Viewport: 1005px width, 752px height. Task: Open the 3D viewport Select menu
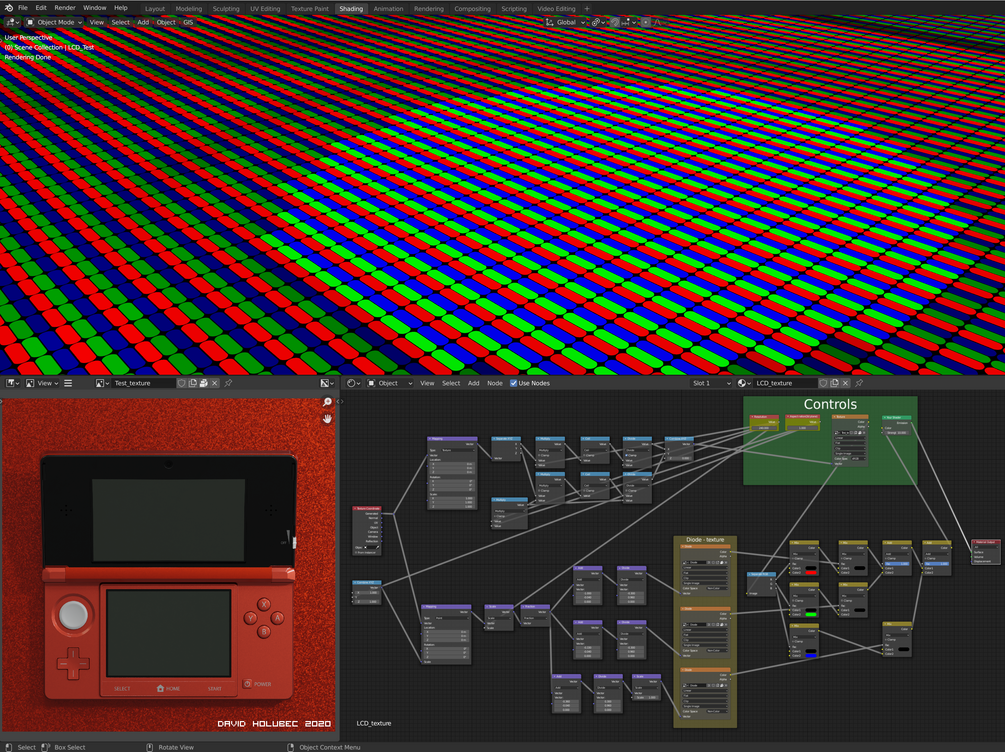coord(120,22)
